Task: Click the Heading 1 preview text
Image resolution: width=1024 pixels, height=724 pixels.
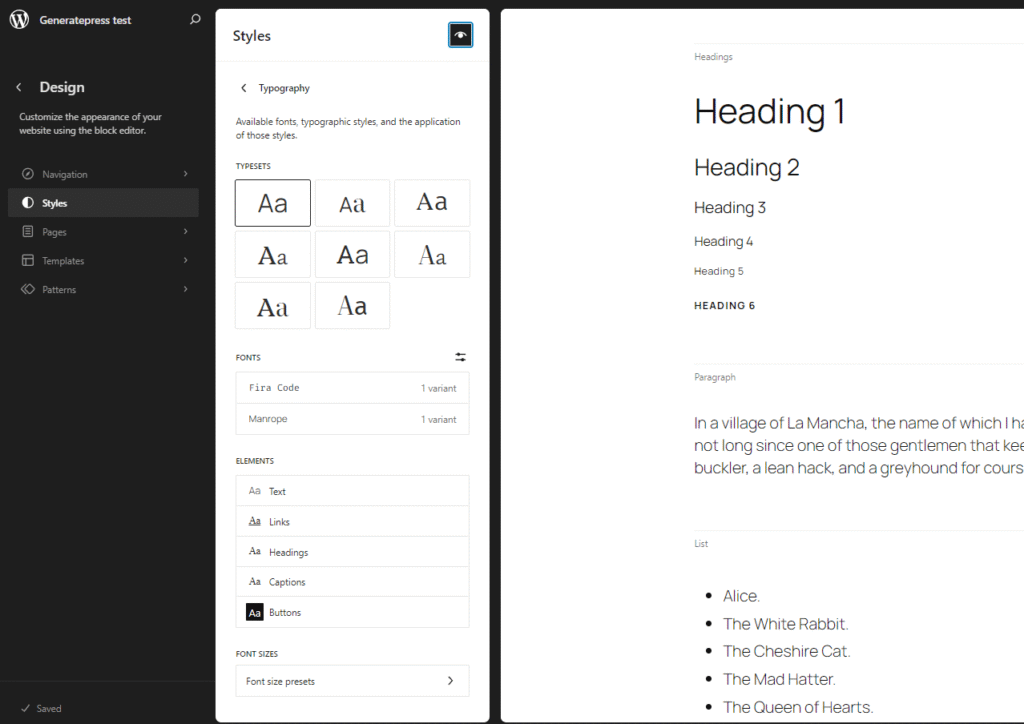Action: [770, 111]
